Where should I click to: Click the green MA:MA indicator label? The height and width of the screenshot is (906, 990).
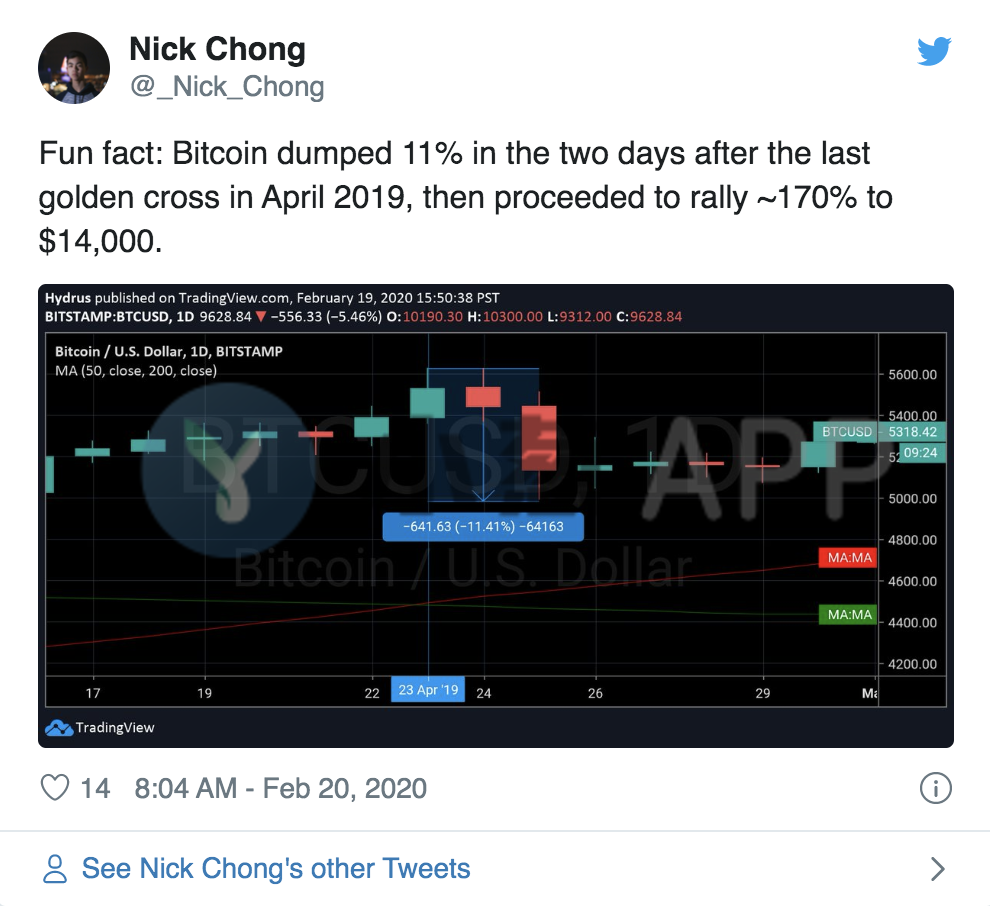(848, 615)
